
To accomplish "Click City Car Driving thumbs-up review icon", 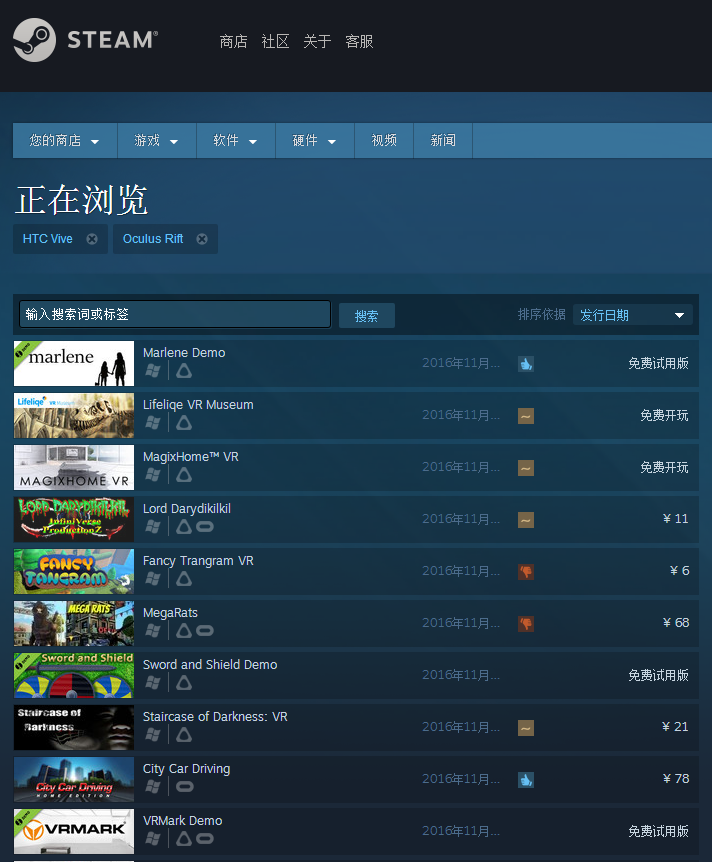I will (x=526, y=780).
